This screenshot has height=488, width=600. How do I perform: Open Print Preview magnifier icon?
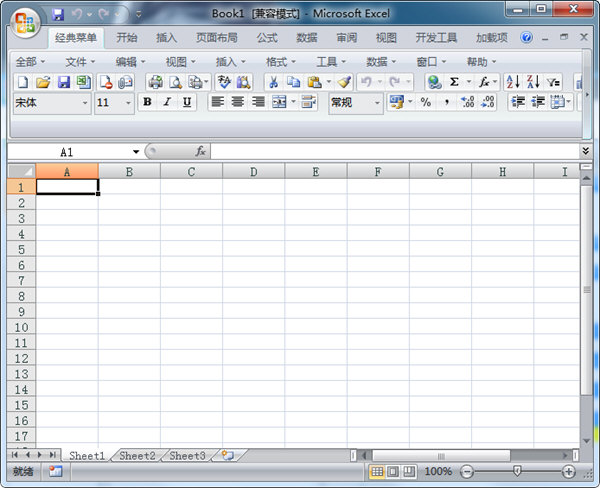coord(175,82)
